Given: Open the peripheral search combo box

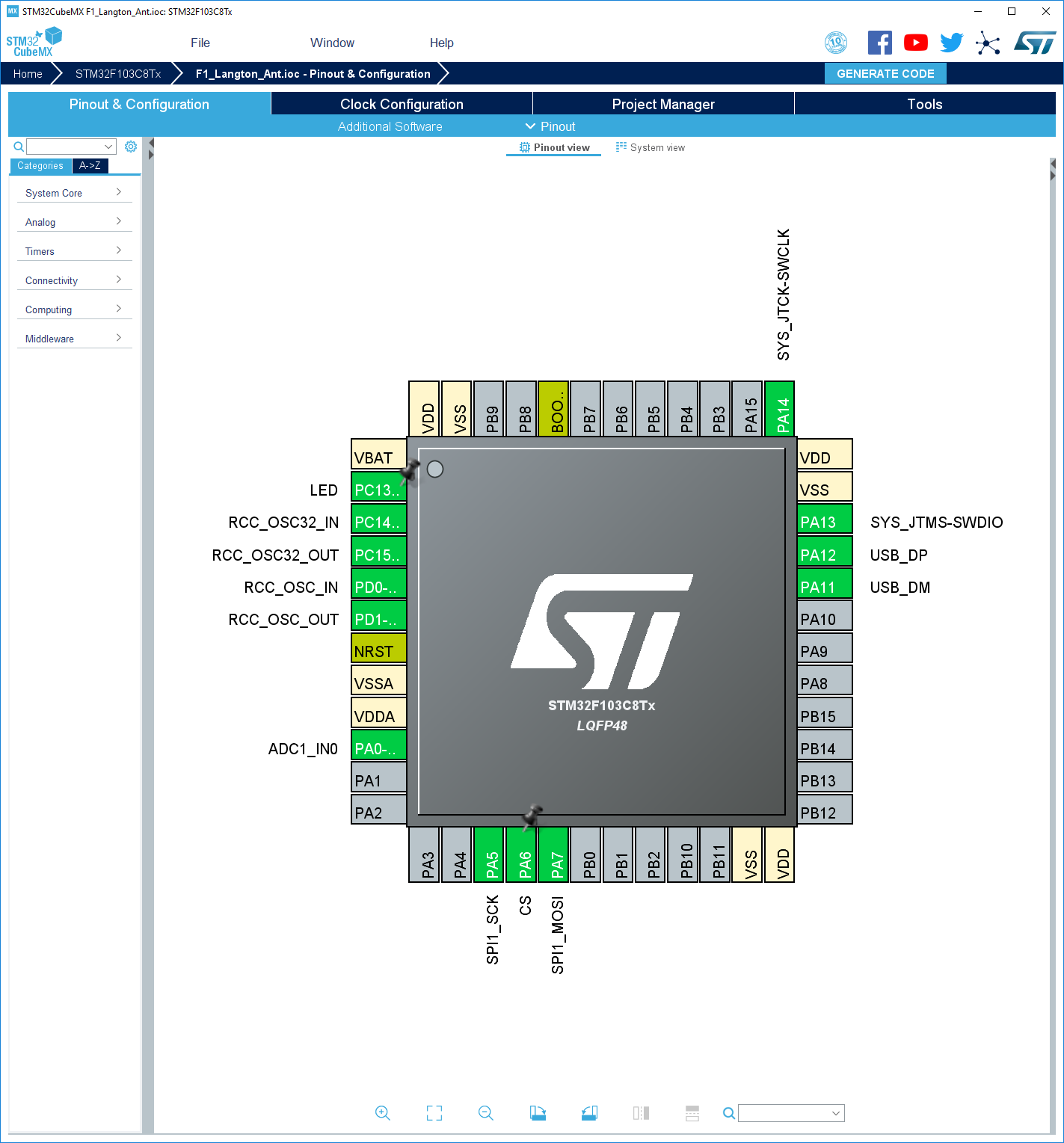Looking at the screenshot, I should pyautogui.click(x=71, y=147).
